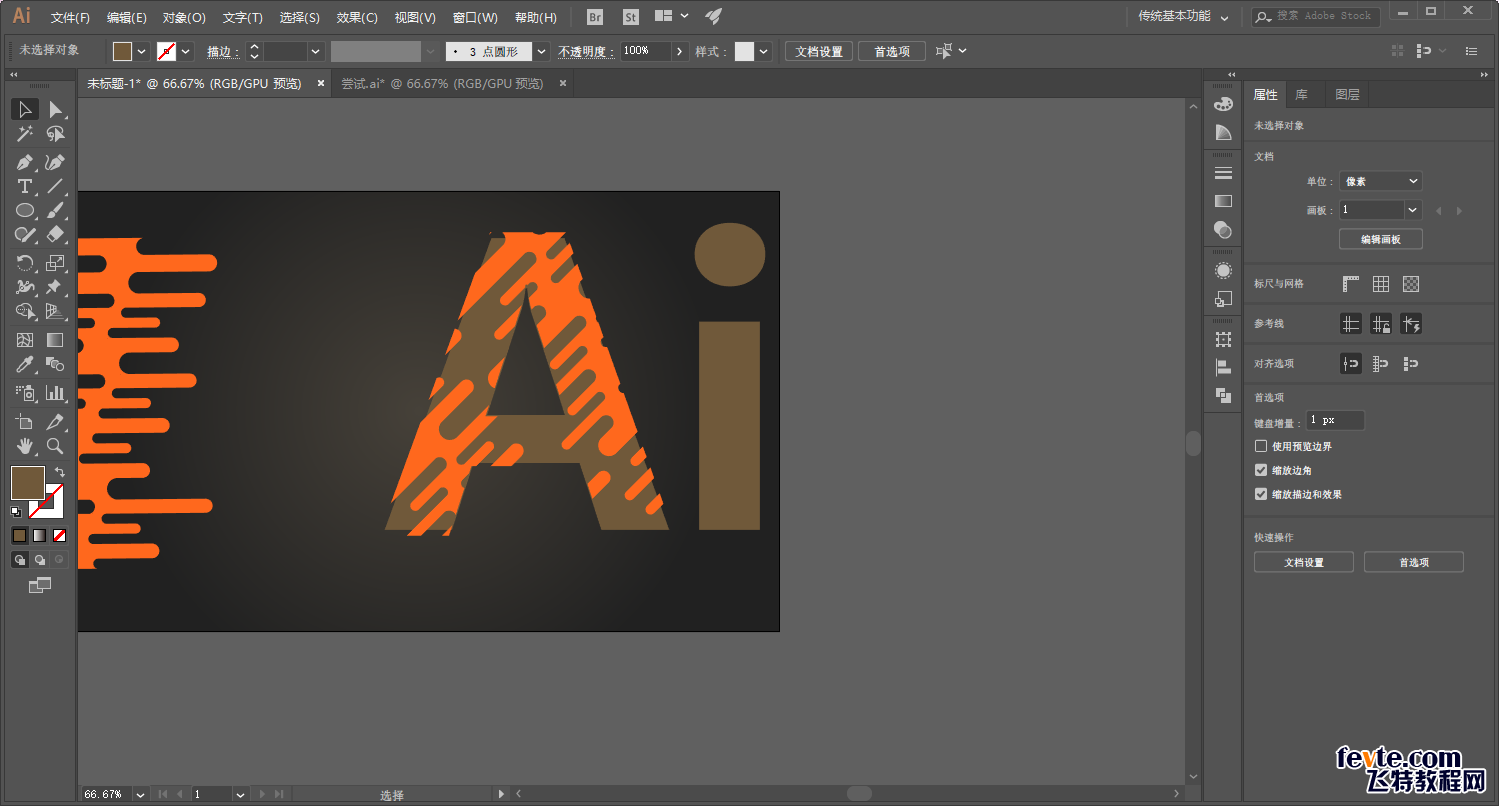Select the Mesh tool
1499x806 pixels.
click(x=25, y=340)
